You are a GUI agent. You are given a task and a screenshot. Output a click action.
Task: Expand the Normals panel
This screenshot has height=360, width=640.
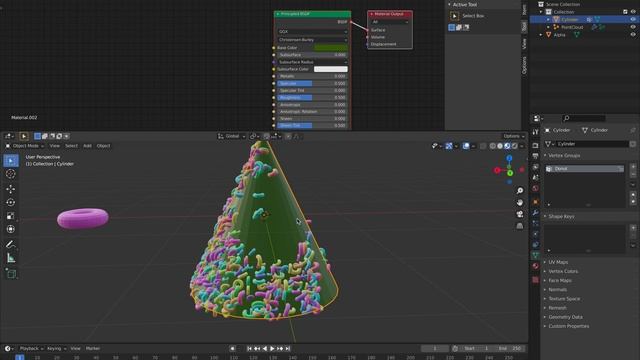point(557,289)
